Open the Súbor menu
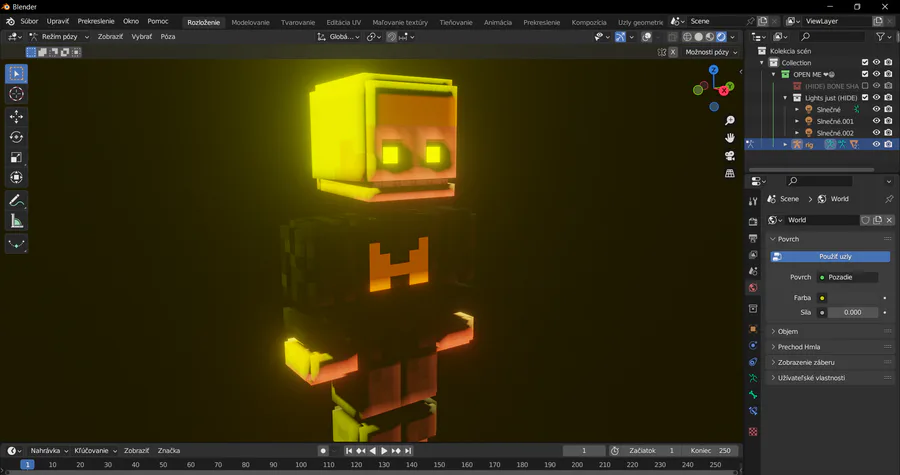This screenshot has width=900, height=475. click(29, 21)
